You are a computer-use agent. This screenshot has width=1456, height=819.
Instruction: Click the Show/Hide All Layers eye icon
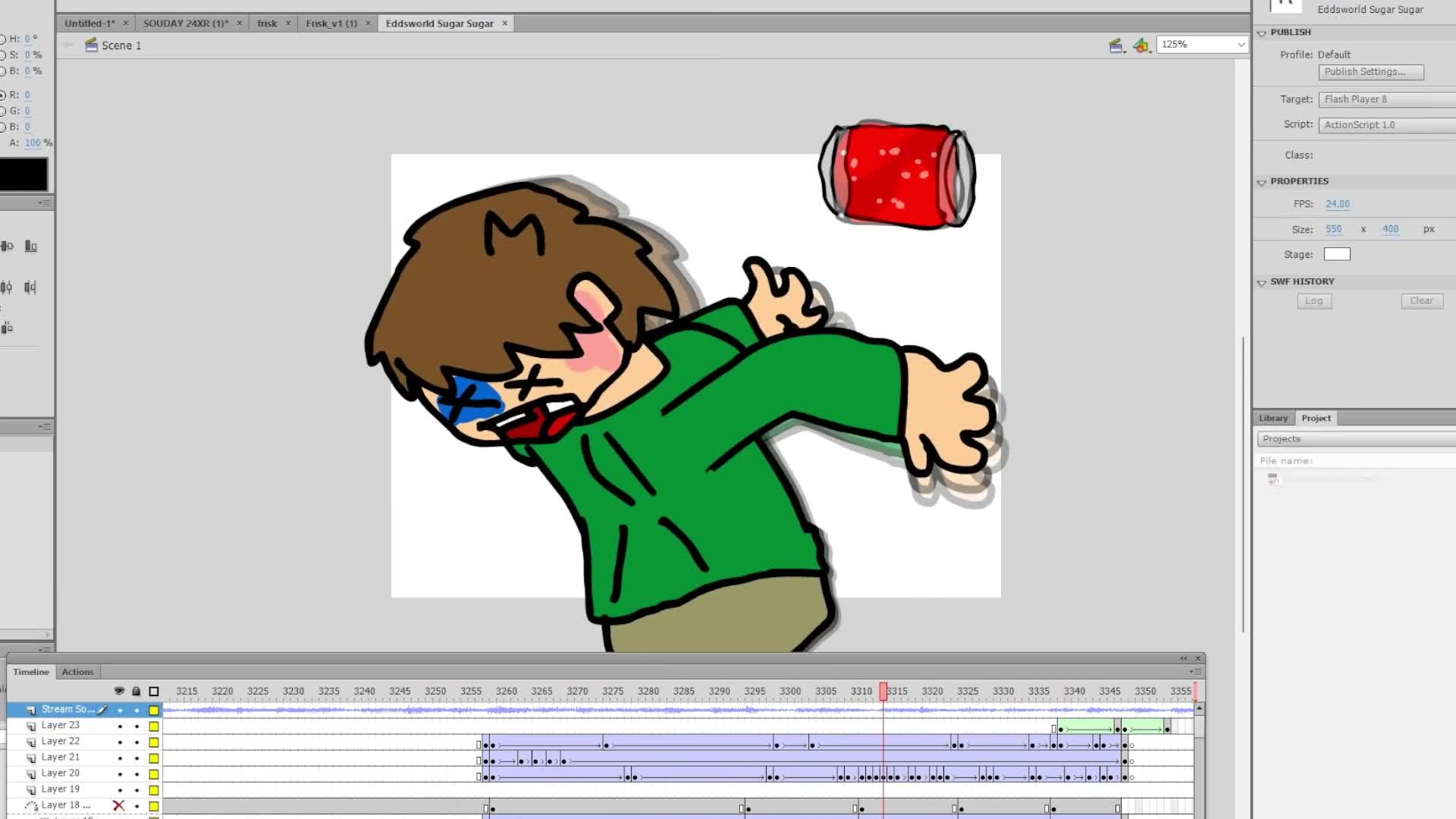pos(119,691)
